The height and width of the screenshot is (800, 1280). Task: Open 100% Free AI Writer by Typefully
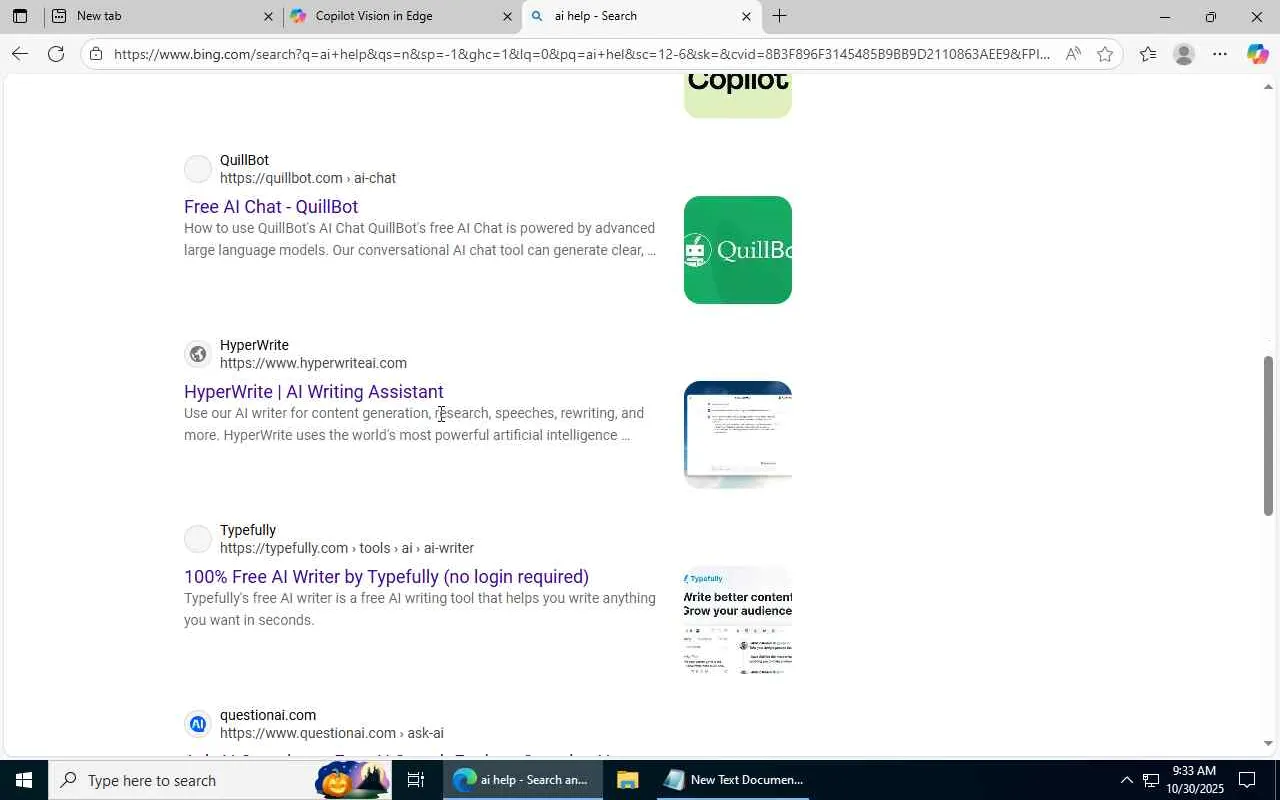[x=386, y=577]
